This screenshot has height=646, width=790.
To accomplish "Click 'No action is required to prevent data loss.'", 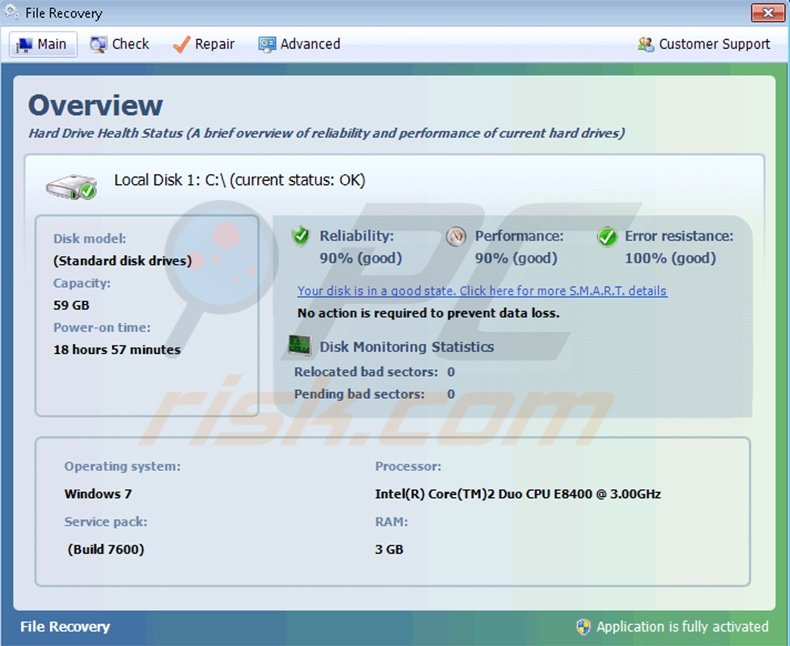I will coord(428,313).
